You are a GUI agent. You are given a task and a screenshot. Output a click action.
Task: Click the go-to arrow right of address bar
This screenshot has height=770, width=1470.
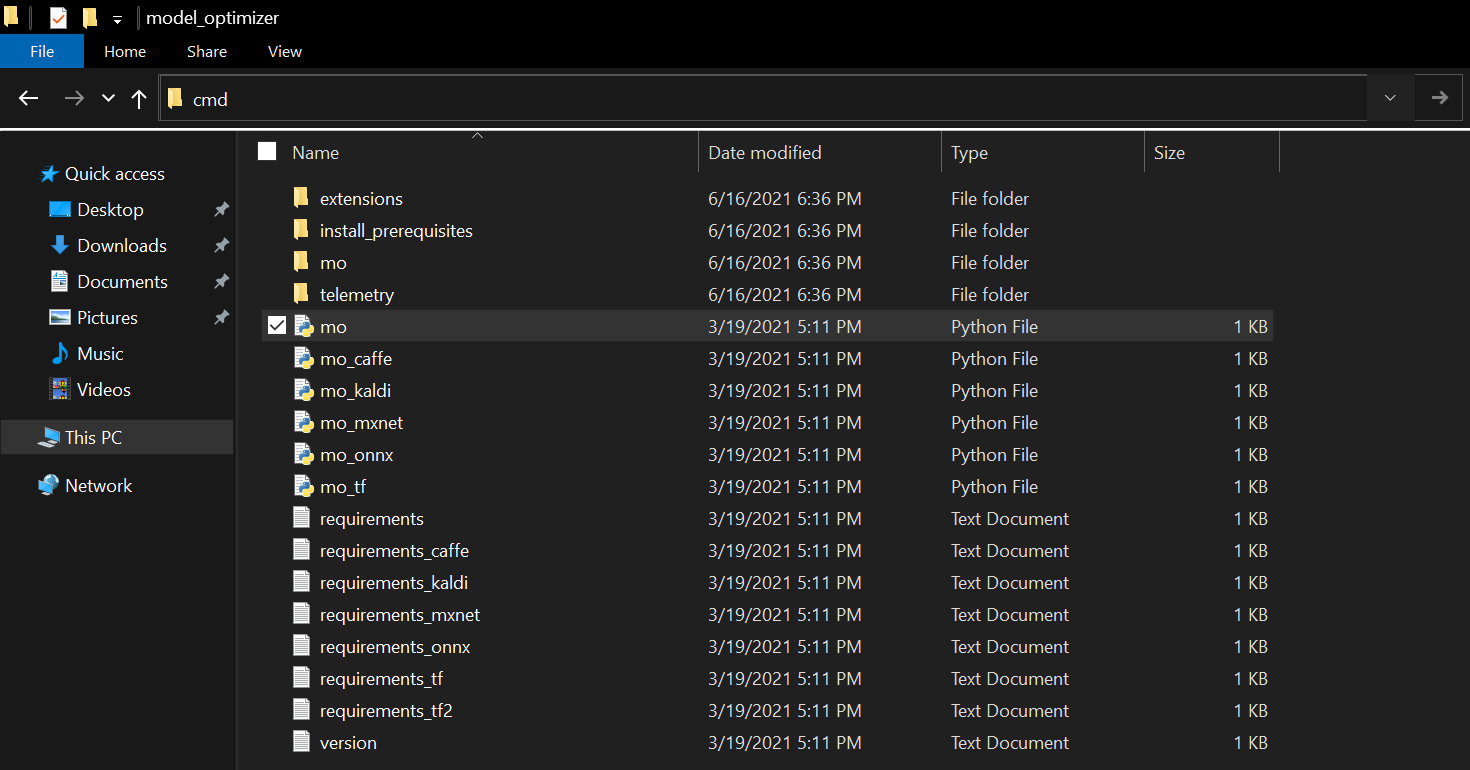(x=1440, y=98)
